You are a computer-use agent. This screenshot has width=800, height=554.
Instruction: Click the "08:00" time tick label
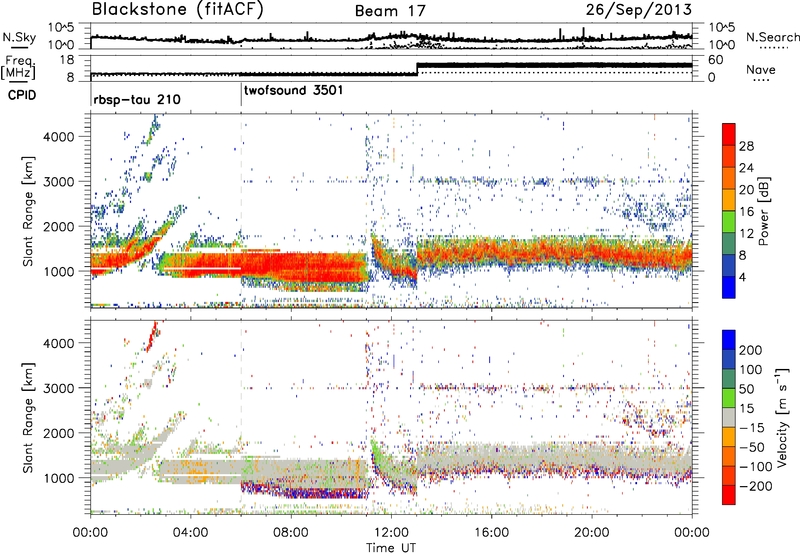[x=290, y=533]
